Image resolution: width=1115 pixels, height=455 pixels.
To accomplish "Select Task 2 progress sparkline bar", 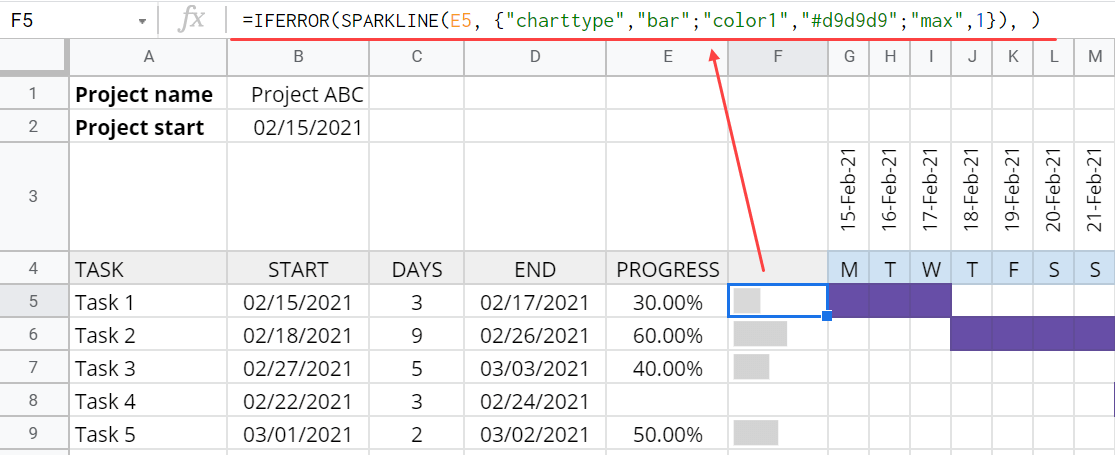I will pos(760,334).
